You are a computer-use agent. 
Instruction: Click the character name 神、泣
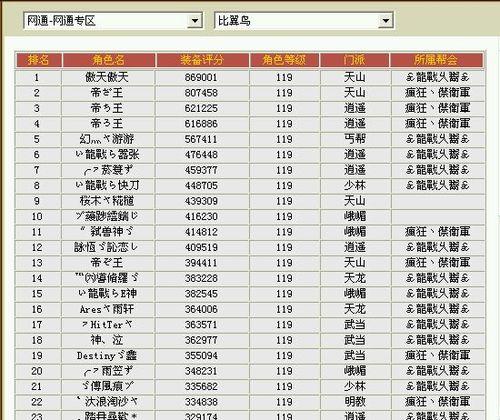point(107,340)
